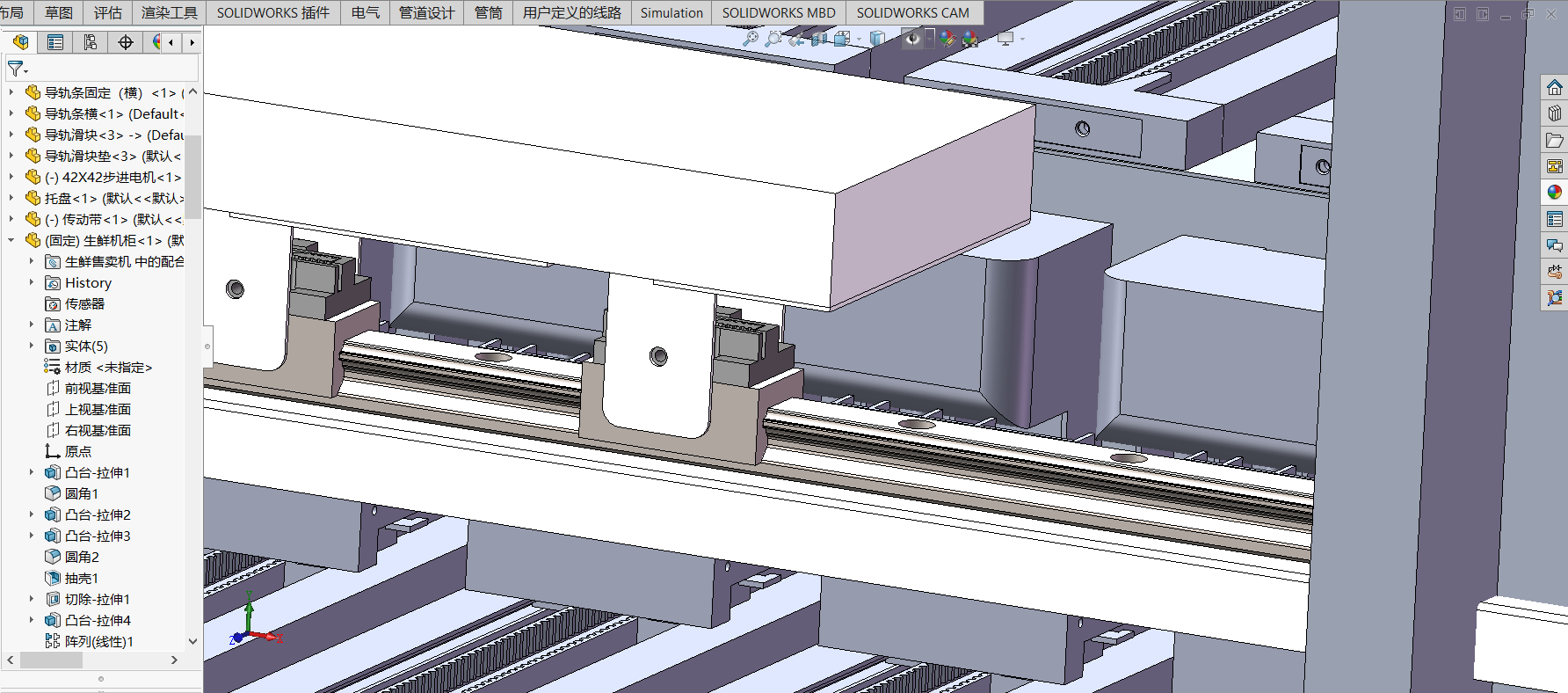Open the Design Library task pane

[1554, 113]
